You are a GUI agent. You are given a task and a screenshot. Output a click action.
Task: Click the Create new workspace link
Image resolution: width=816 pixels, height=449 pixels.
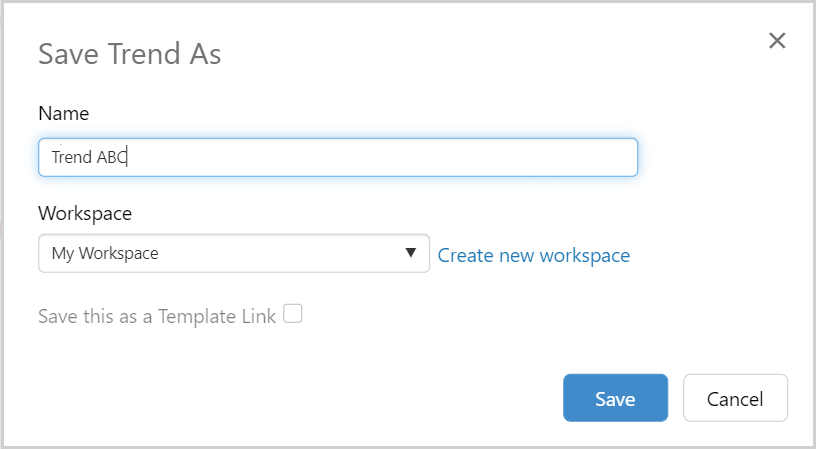[x=534, y=255]
